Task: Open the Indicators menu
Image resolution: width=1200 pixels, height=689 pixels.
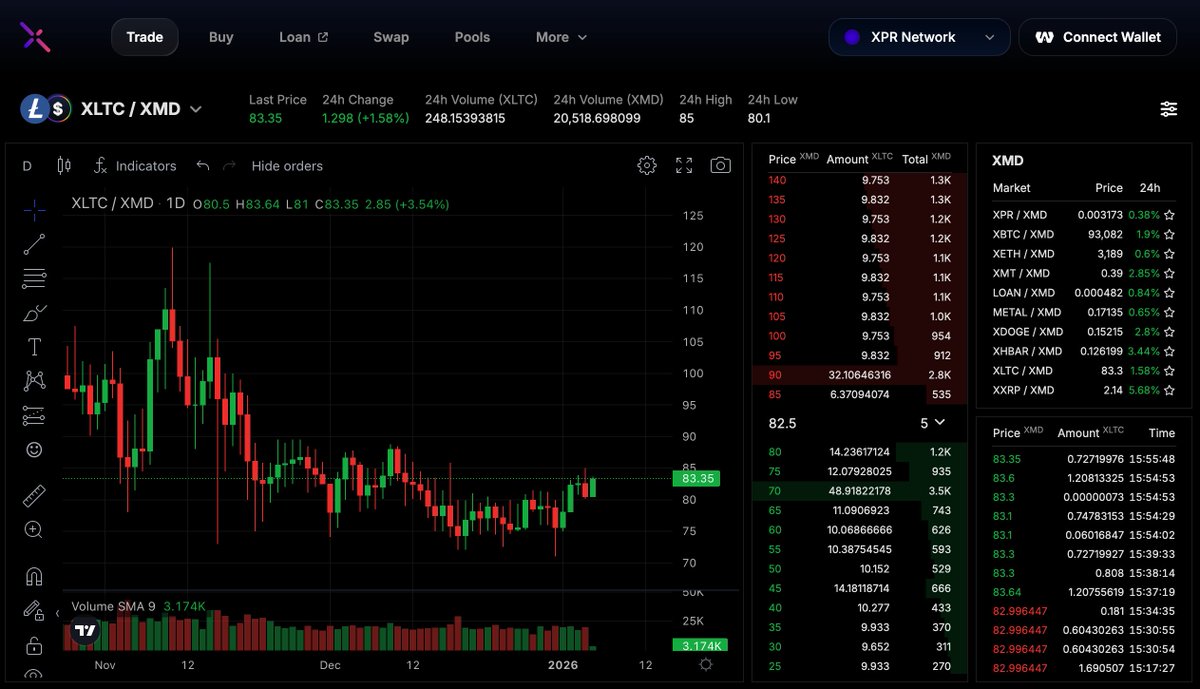Action: [135, 166]
